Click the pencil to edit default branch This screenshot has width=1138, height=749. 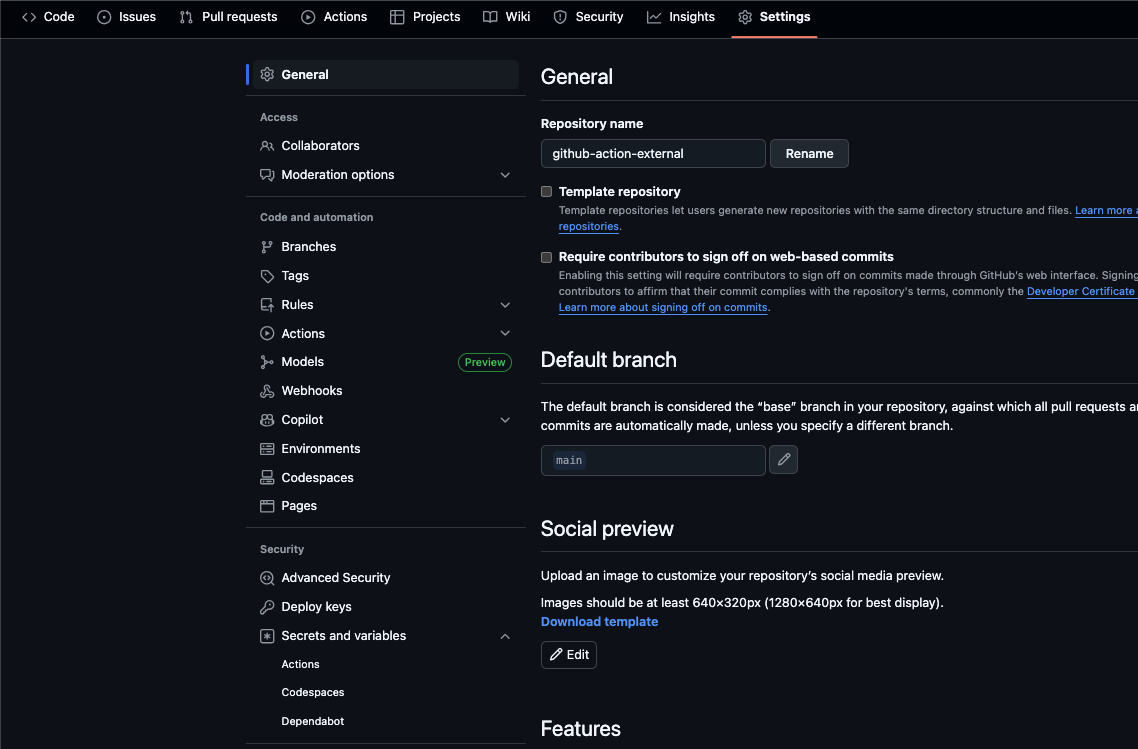783,459
